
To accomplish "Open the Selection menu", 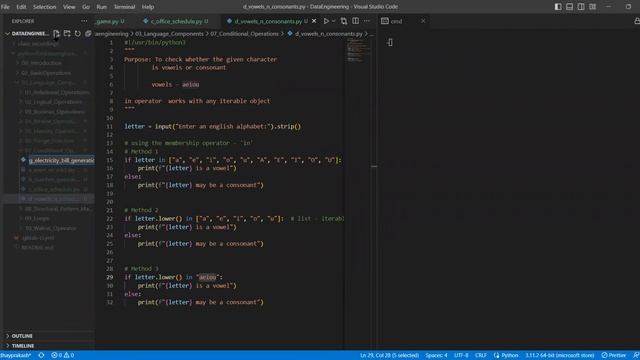I will coord(44,7).
